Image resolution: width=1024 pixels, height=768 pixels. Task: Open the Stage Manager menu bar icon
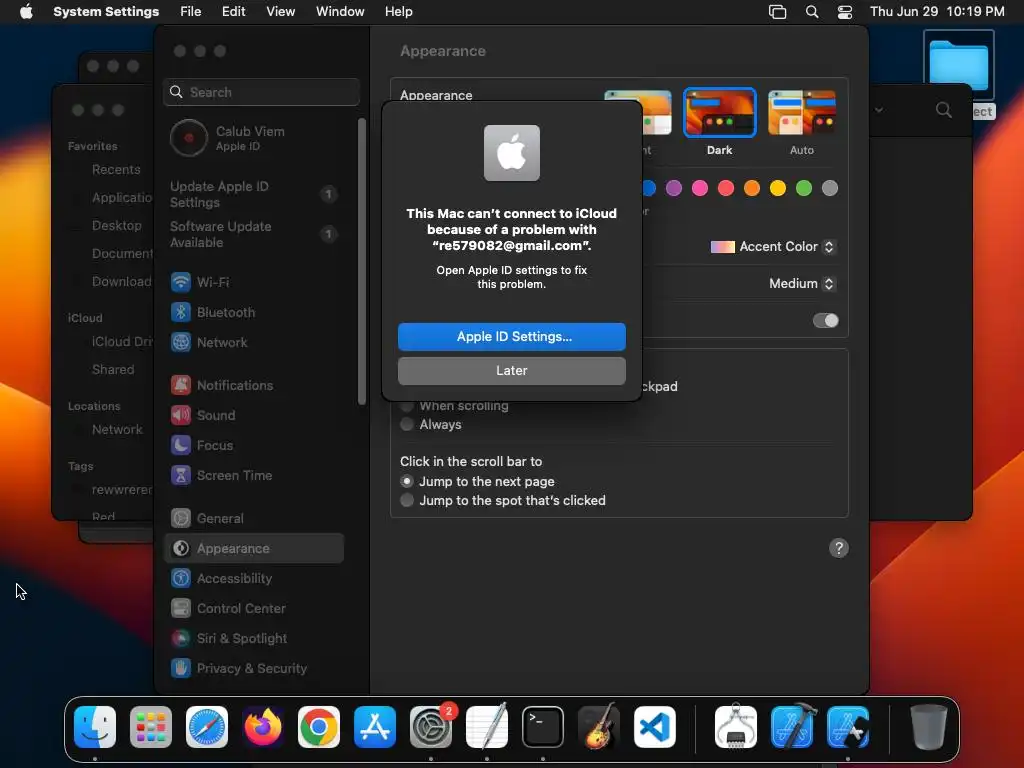(x=777, y=12)
